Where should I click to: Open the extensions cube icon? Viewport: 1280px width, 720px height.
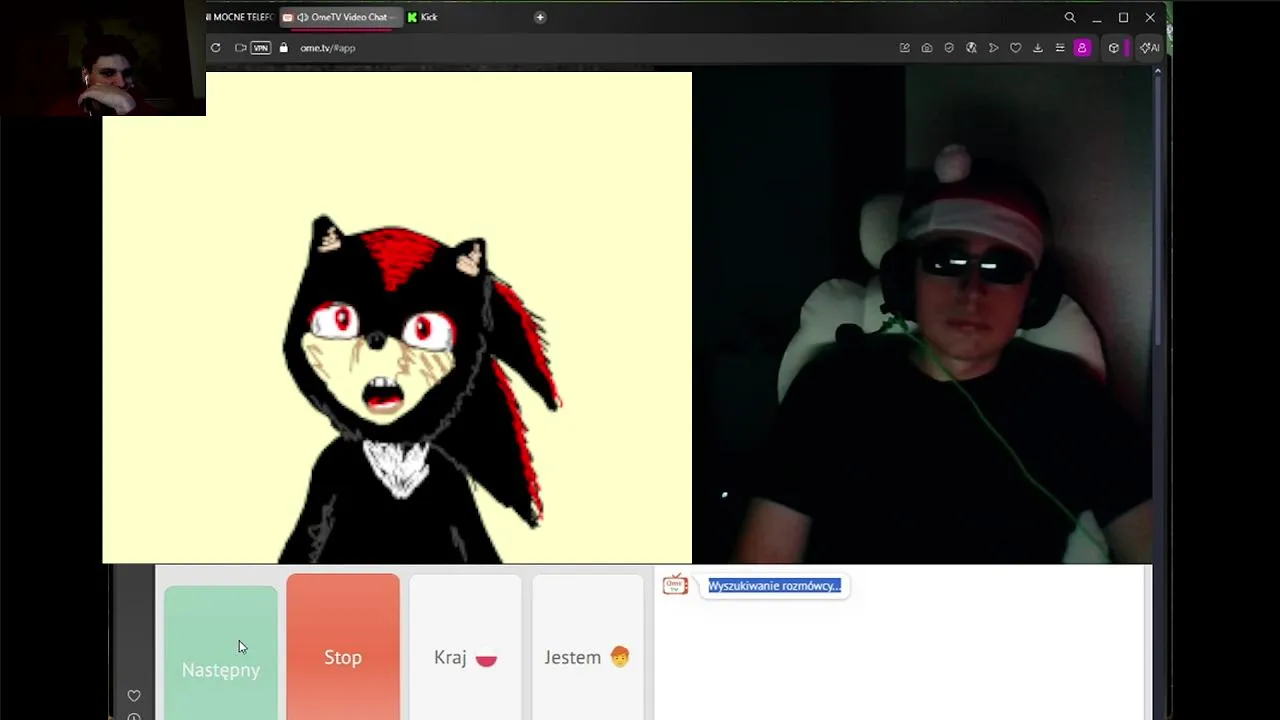(x=1113, y=48)
